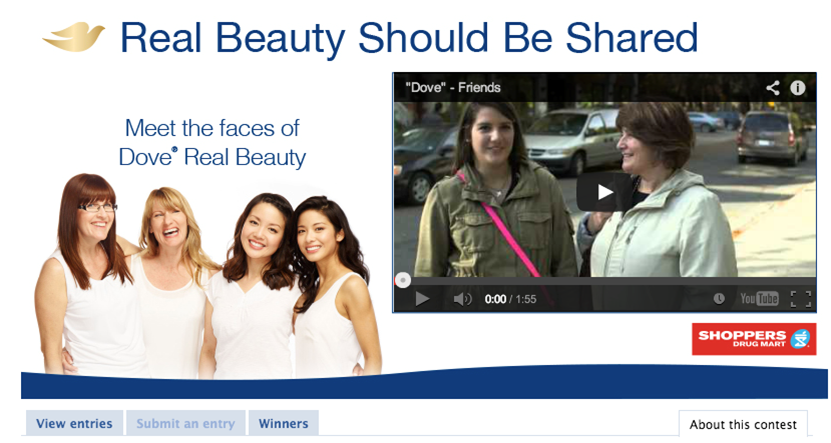
Task: Click the Real Beauty Should Be Shared heading
Action: (x=409, y=38)
